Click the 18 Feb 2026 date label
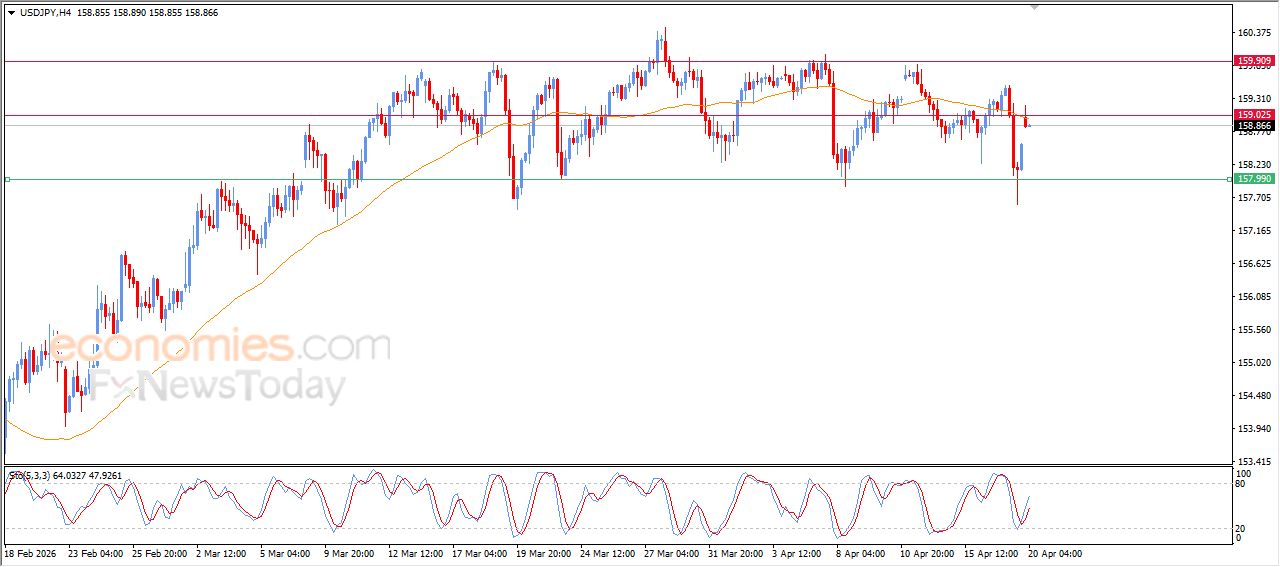 click(31, 553)
